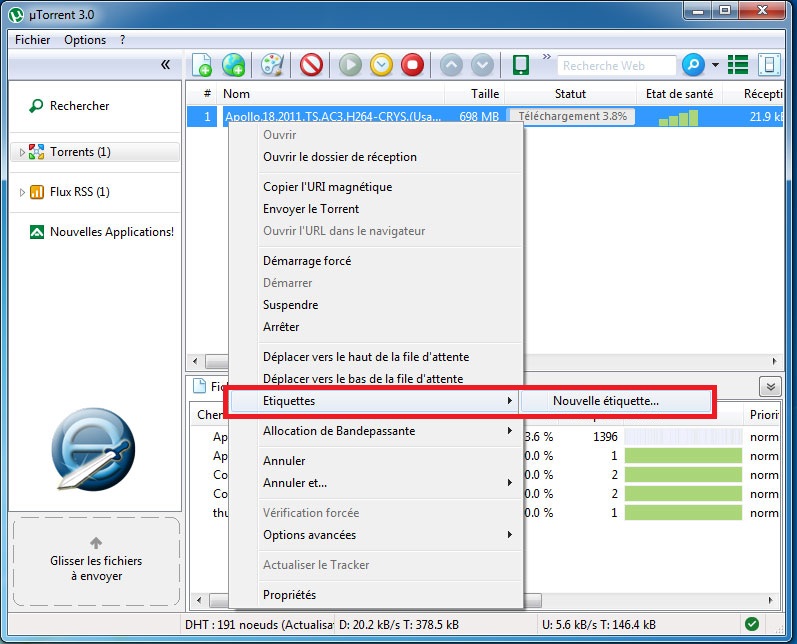Expand the Torrents (1) tree node
This screenshot has width=797, height=644.
(x=22, y=152)
